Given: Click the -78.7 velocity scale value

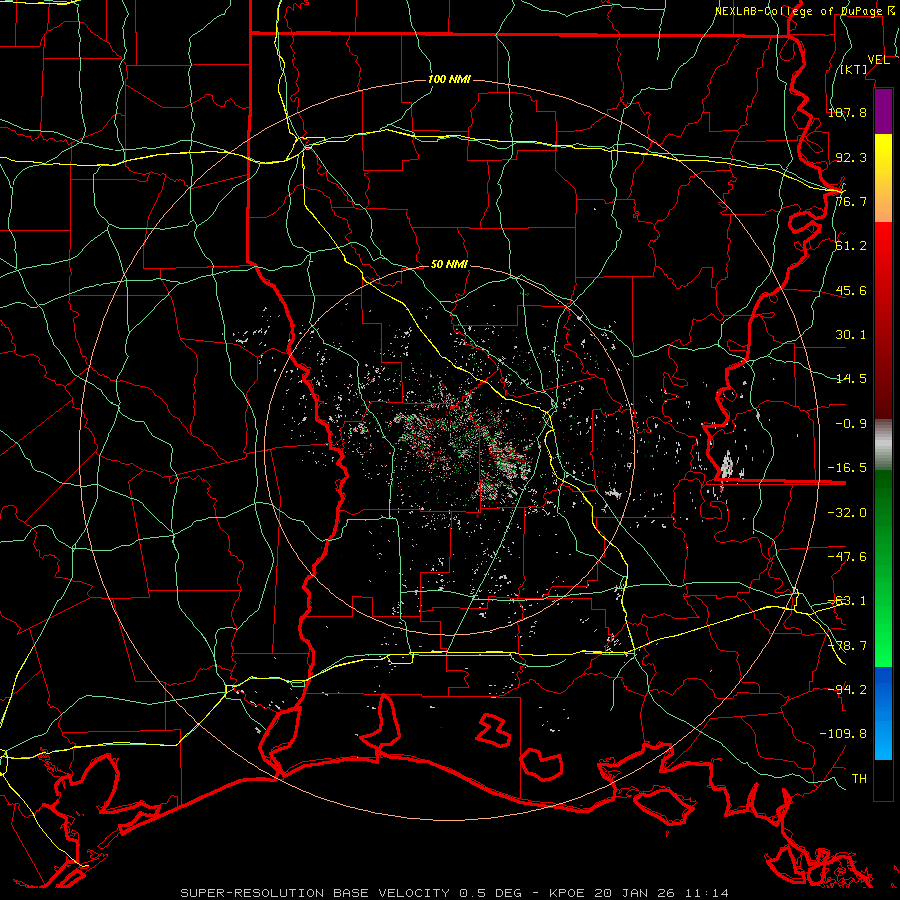Looking at the screenshot, I should pos(847,646).
